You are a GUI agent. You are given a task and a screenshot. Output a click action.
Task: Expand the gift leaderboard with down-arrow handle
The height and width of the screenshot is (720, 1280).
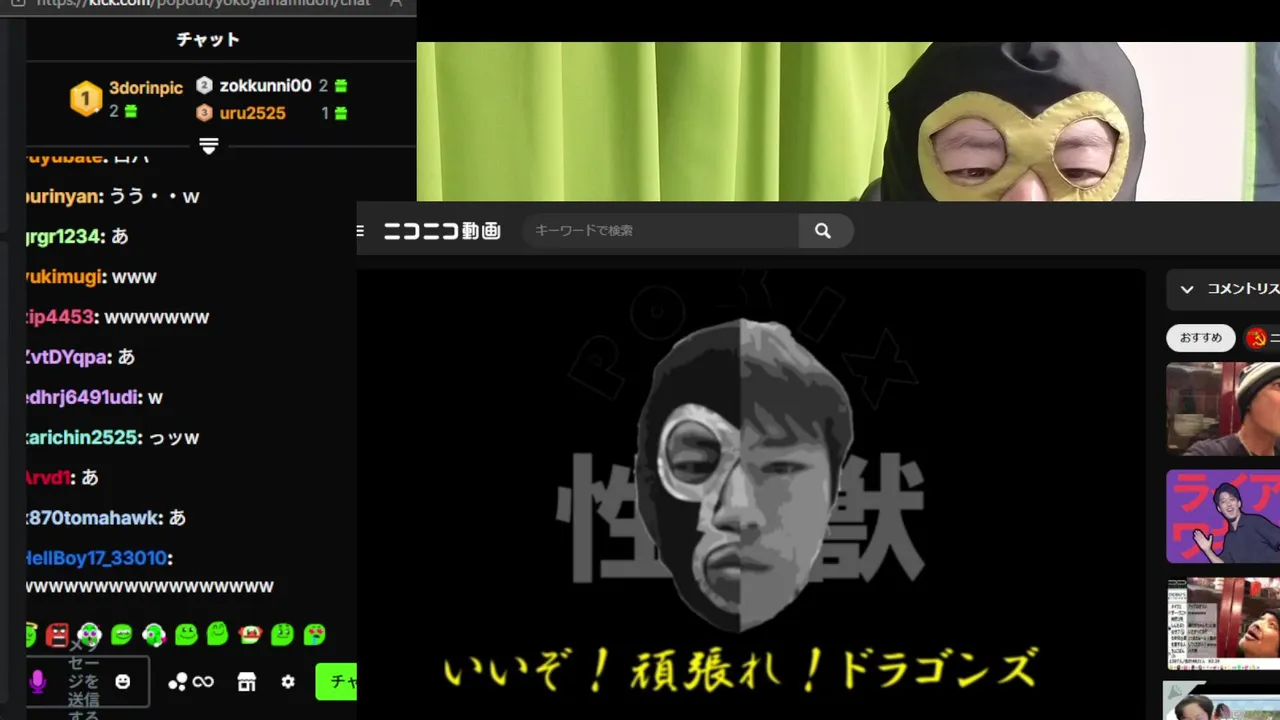point(209,146)
